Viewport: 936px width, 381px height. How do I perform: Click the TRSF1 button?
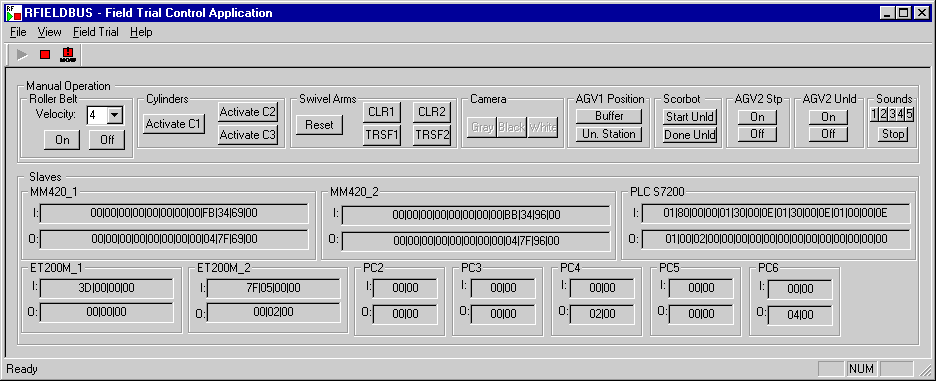click(381, 135)
